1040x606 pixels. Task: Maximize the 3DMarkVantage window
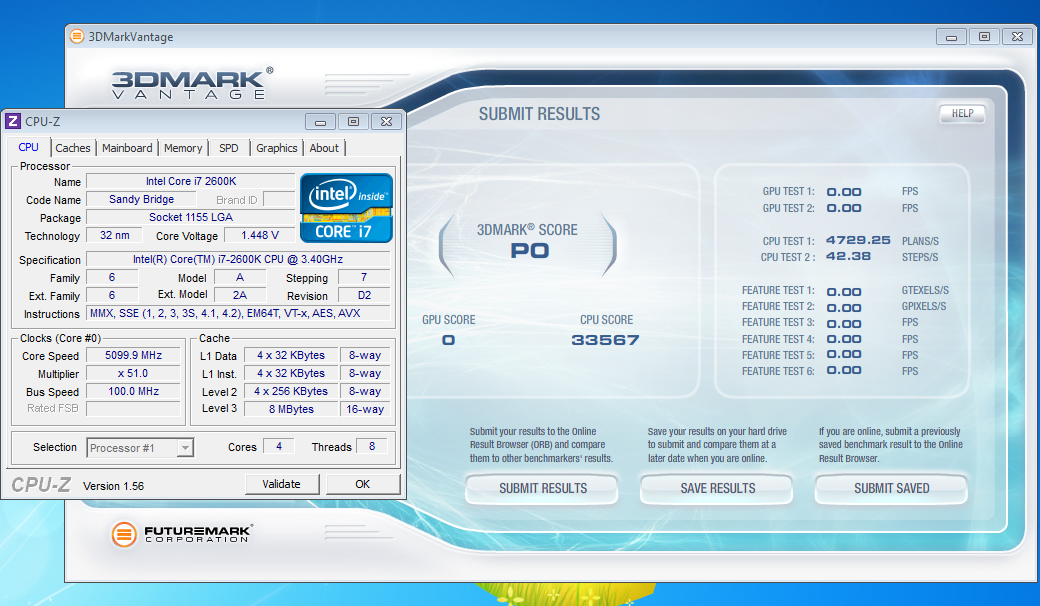tap(984, 36)
